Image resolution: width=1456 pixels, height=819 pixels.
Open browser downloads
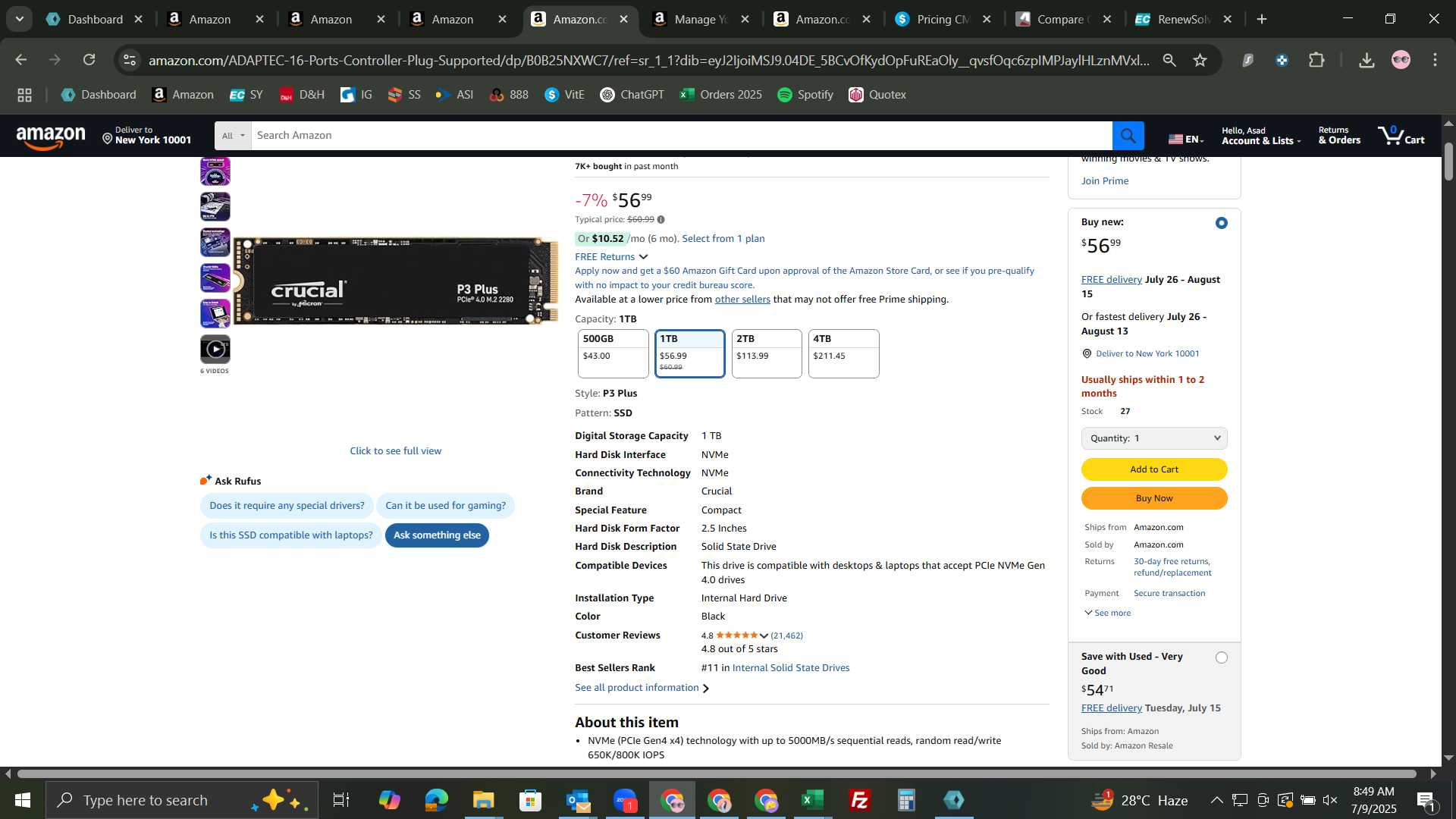[1367, 60]
